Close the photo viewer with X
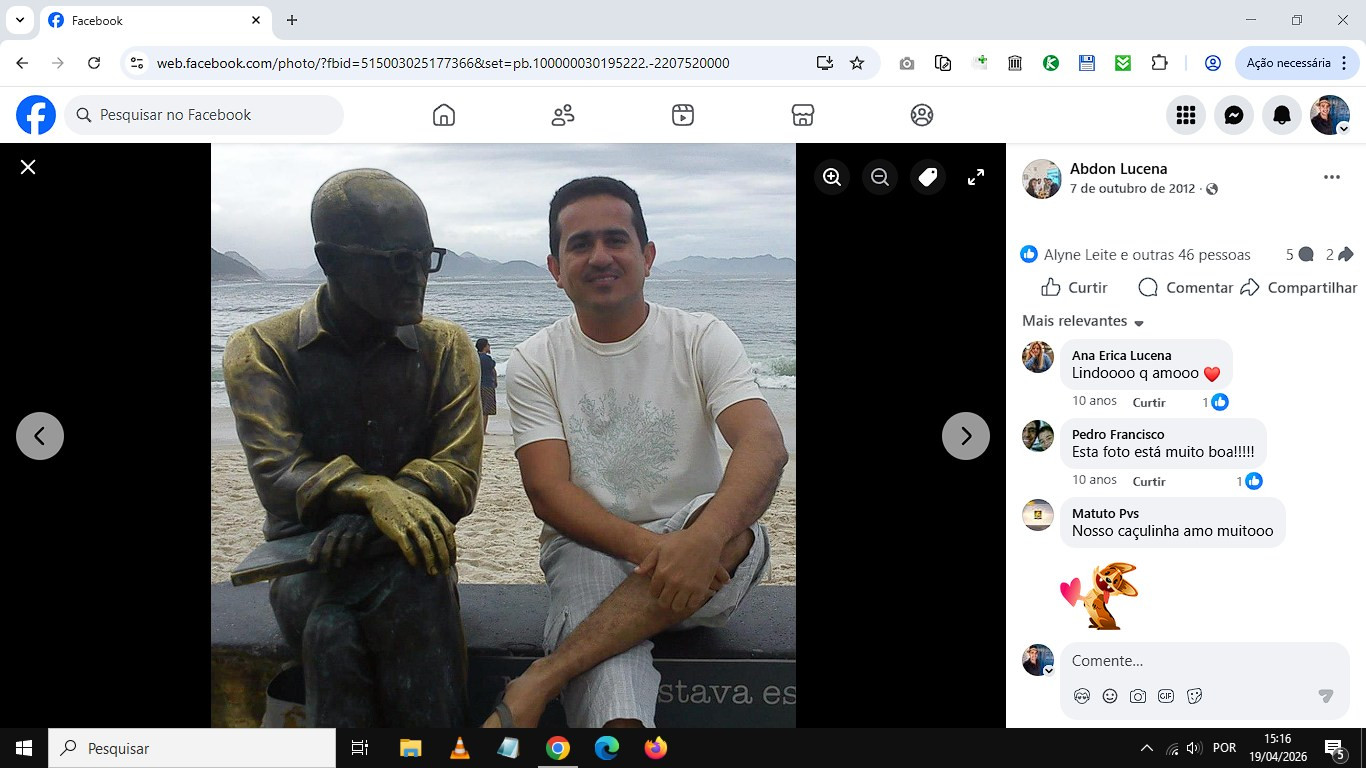 28,167
